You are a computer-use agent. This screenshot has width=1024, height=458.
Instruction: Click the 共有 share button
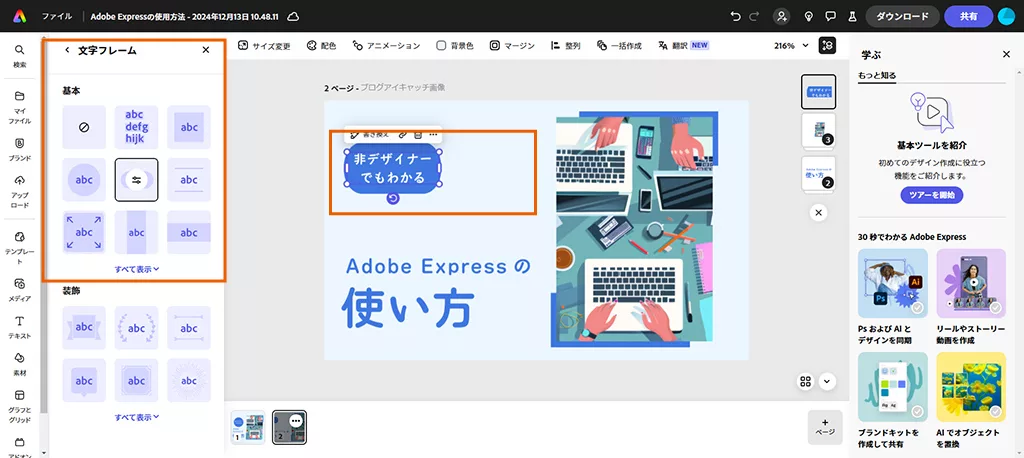(x=968, y=16)
